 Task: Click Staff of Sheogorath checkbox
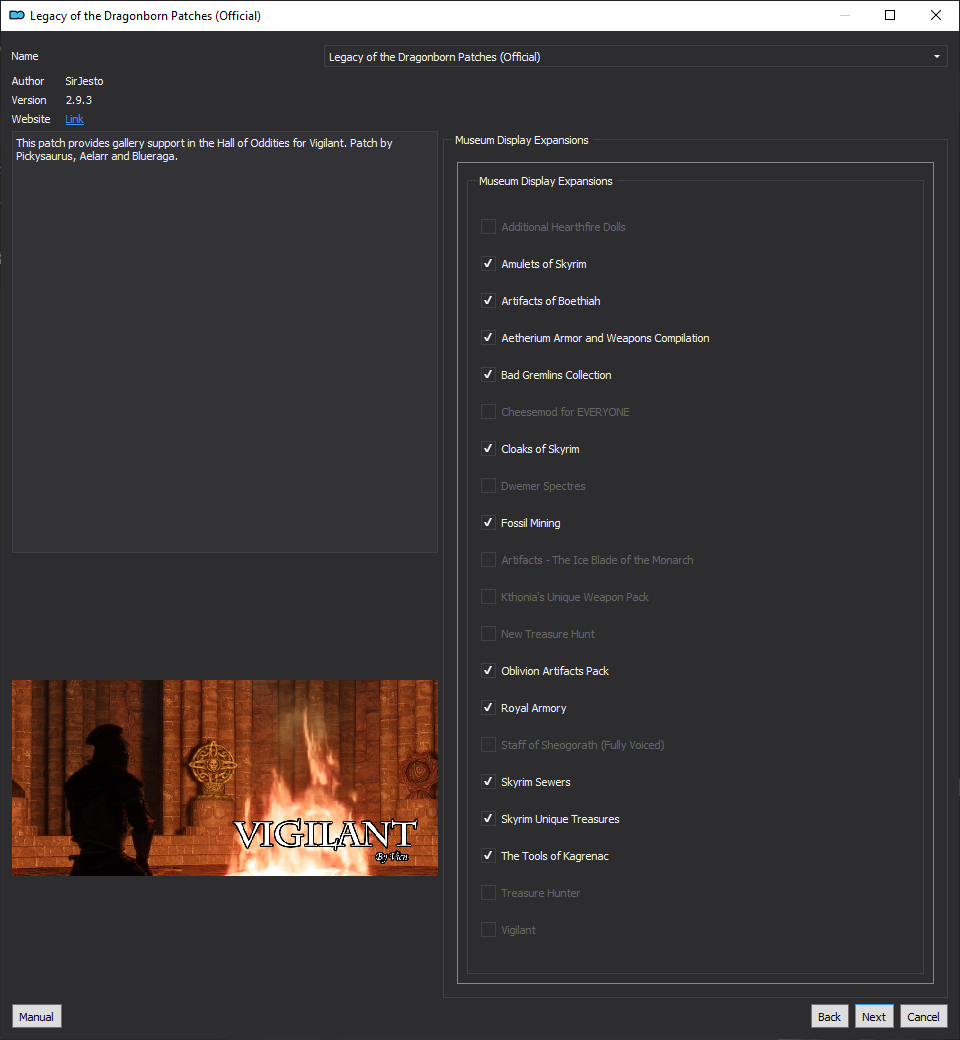point(488,746)
